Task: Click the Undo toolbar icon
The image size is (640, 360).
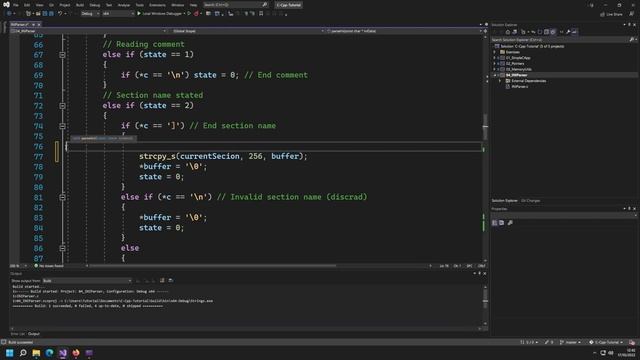Action: point(60,13)
